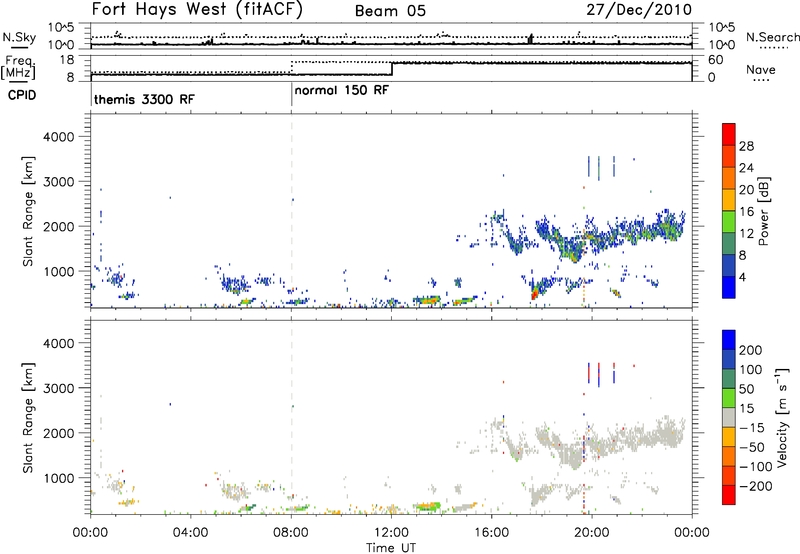Image resolution: width=800 pixels, height=554 pixels.
Task: Click the 'Time UT' axis title
Action: click(x=391, y=548)
